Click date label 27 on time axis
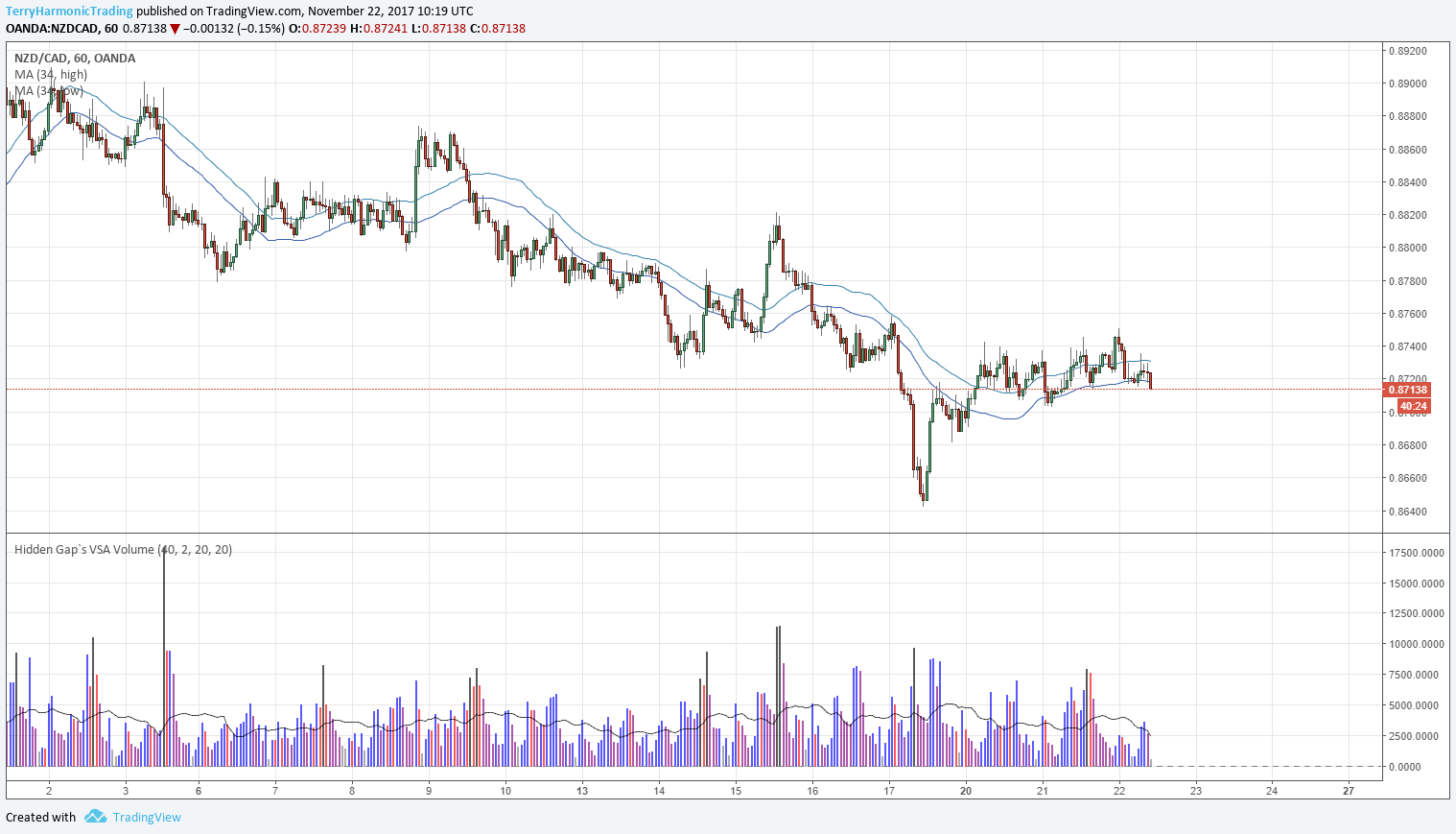Screen dimensions: 1456x834 click(1349, 791)
